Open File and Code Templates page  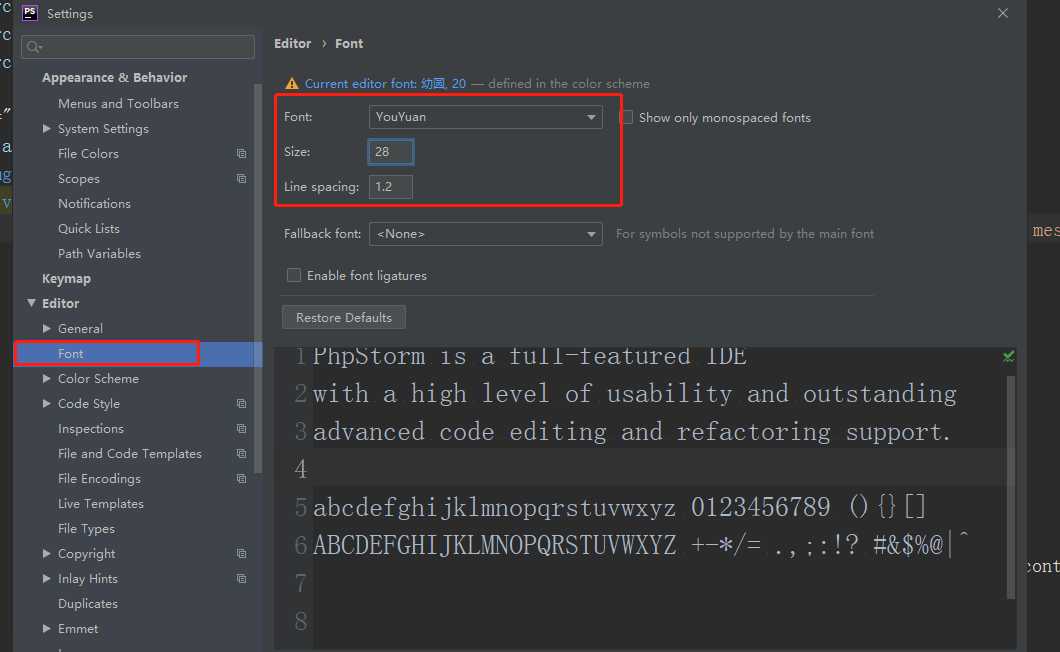click(x=130, y=454)
